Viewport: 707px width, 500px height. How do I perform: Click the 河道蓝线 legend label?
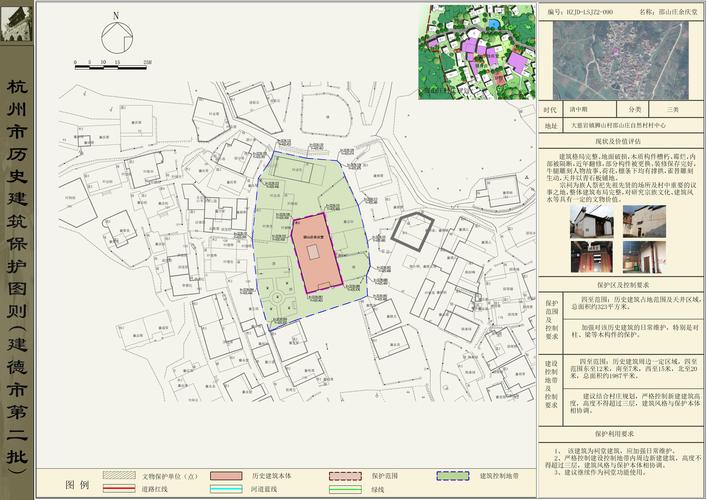(x=264, y=489)
